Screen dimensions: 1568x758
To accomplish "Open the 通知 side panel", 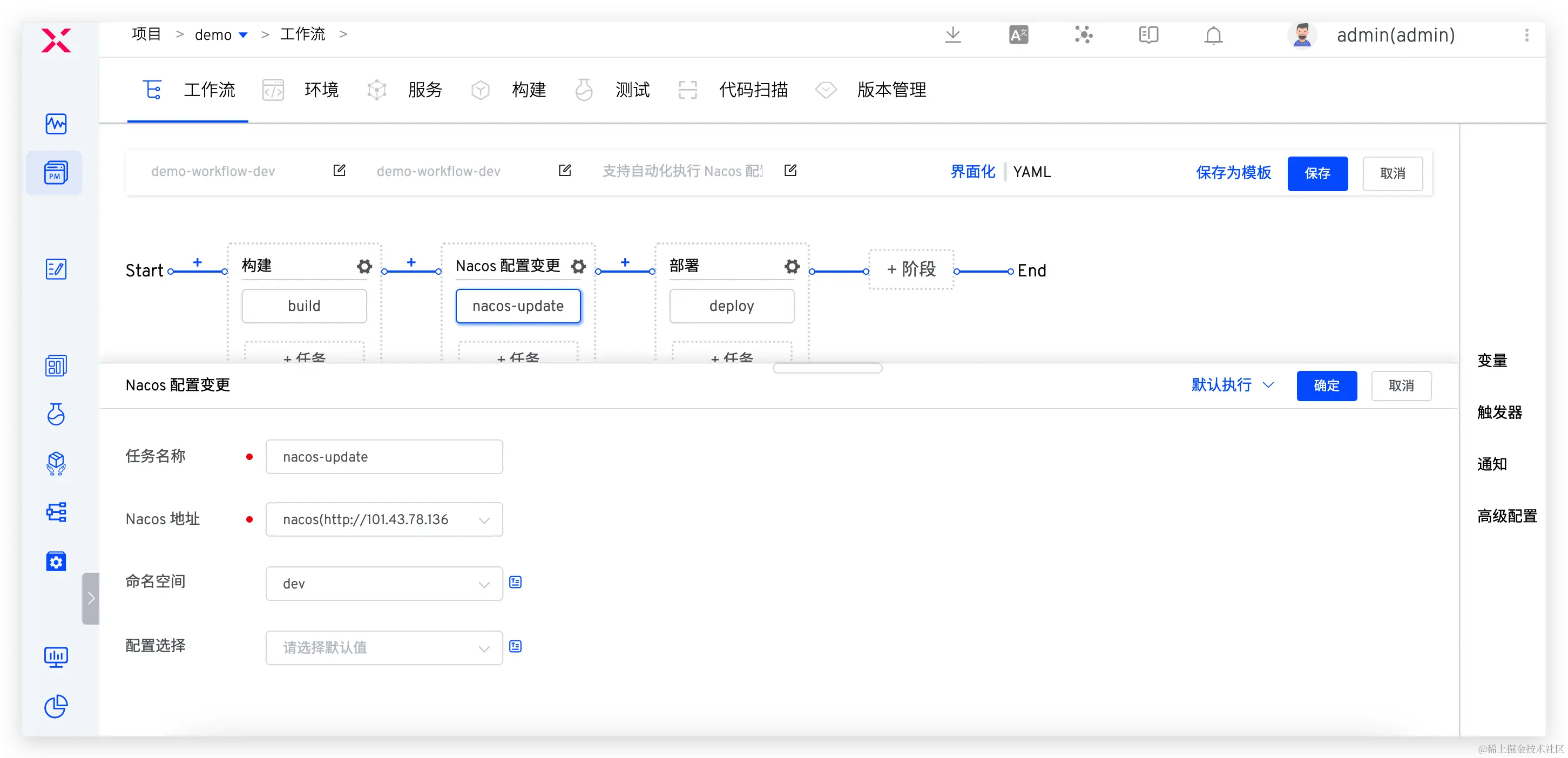I will click(x=1492, y=464).
